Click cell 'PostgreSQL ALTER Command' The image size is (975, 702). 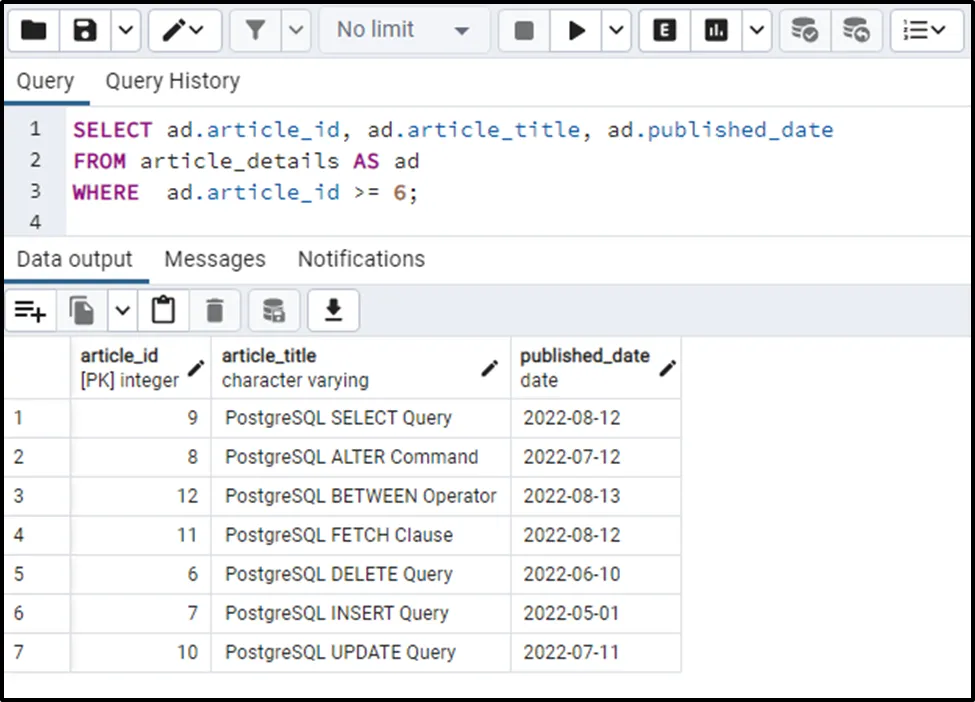click(x=361, y=457)
